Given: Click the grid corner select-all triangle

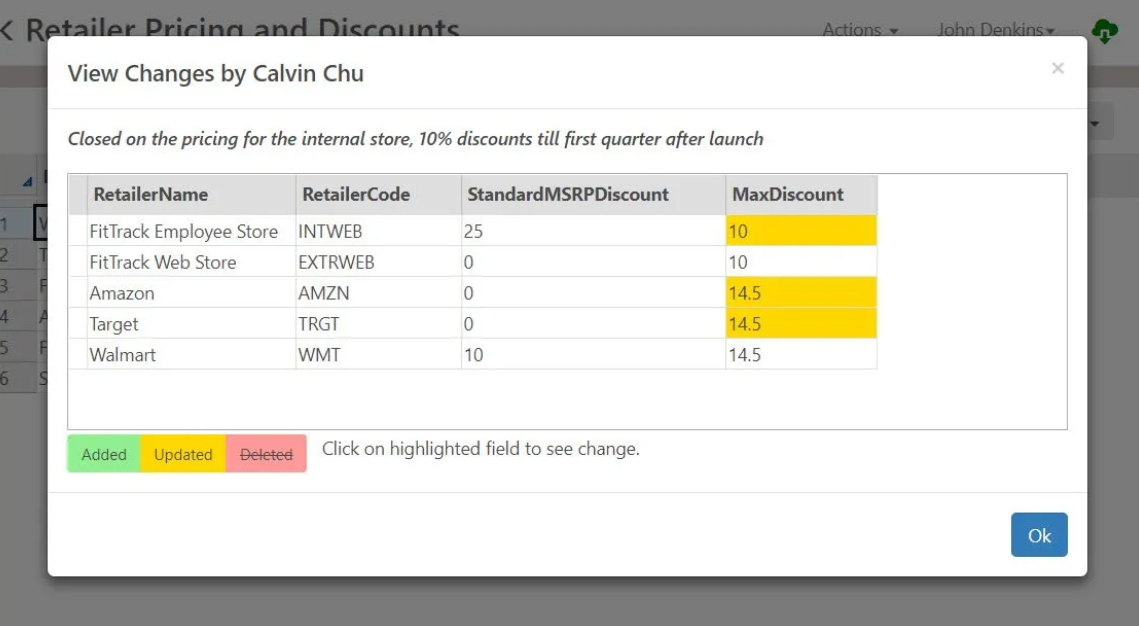Looking at the screenshot, I should (x=27, y=181).
